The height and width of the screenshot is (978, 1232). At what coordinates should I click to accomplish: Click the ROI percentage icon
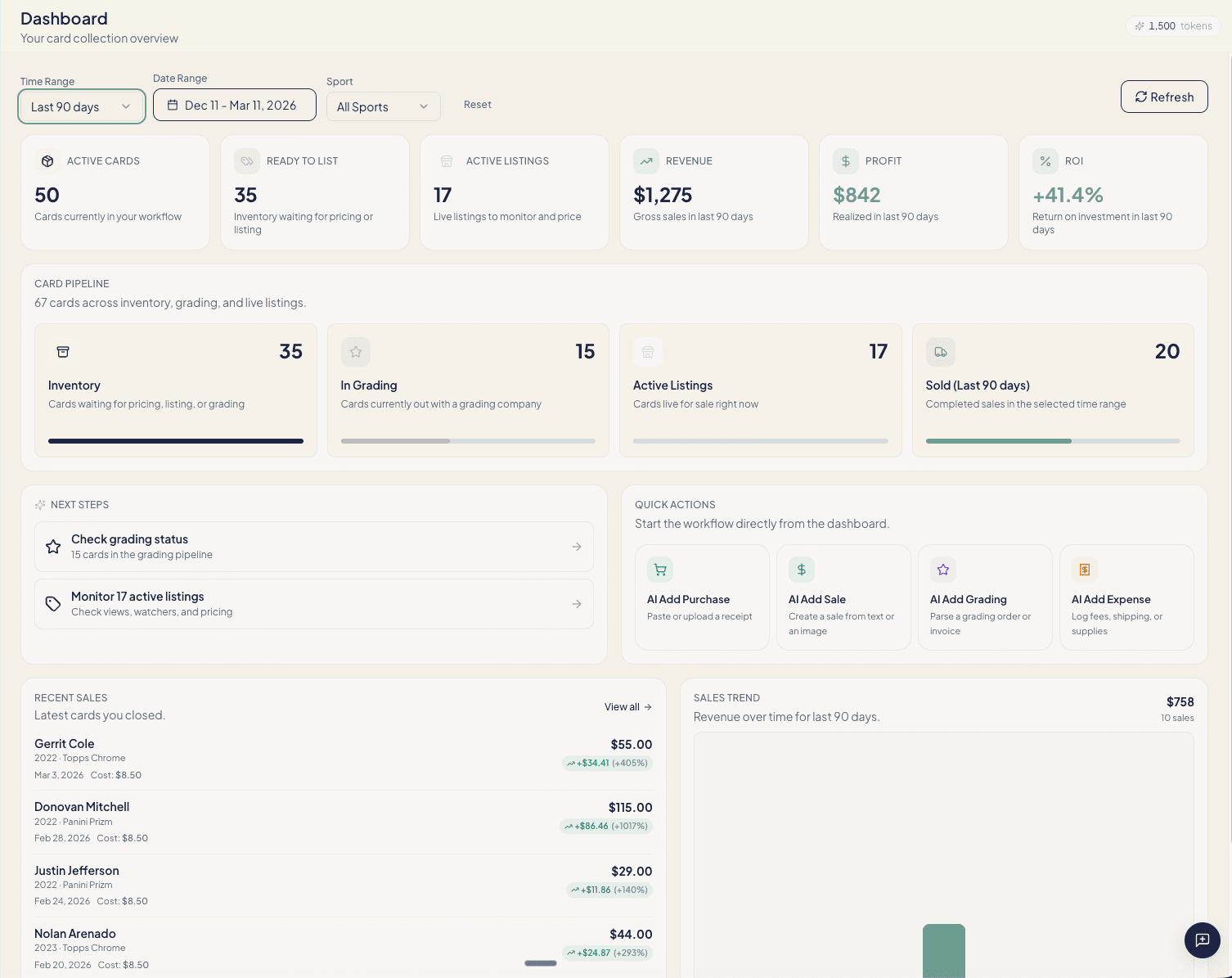tap(1045, 161)
